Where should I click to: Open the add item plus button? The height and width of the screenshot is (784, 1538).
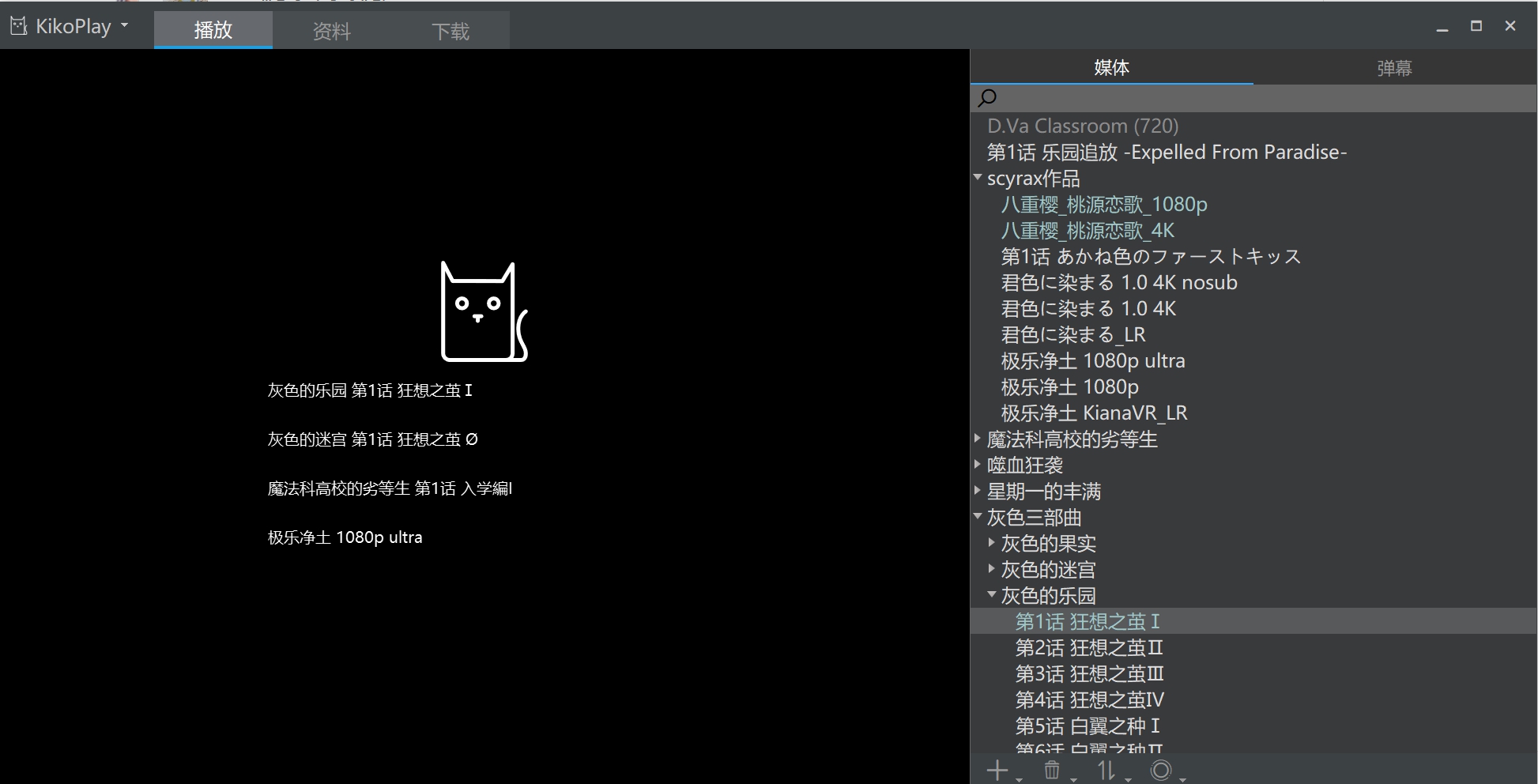coord(997,769)
